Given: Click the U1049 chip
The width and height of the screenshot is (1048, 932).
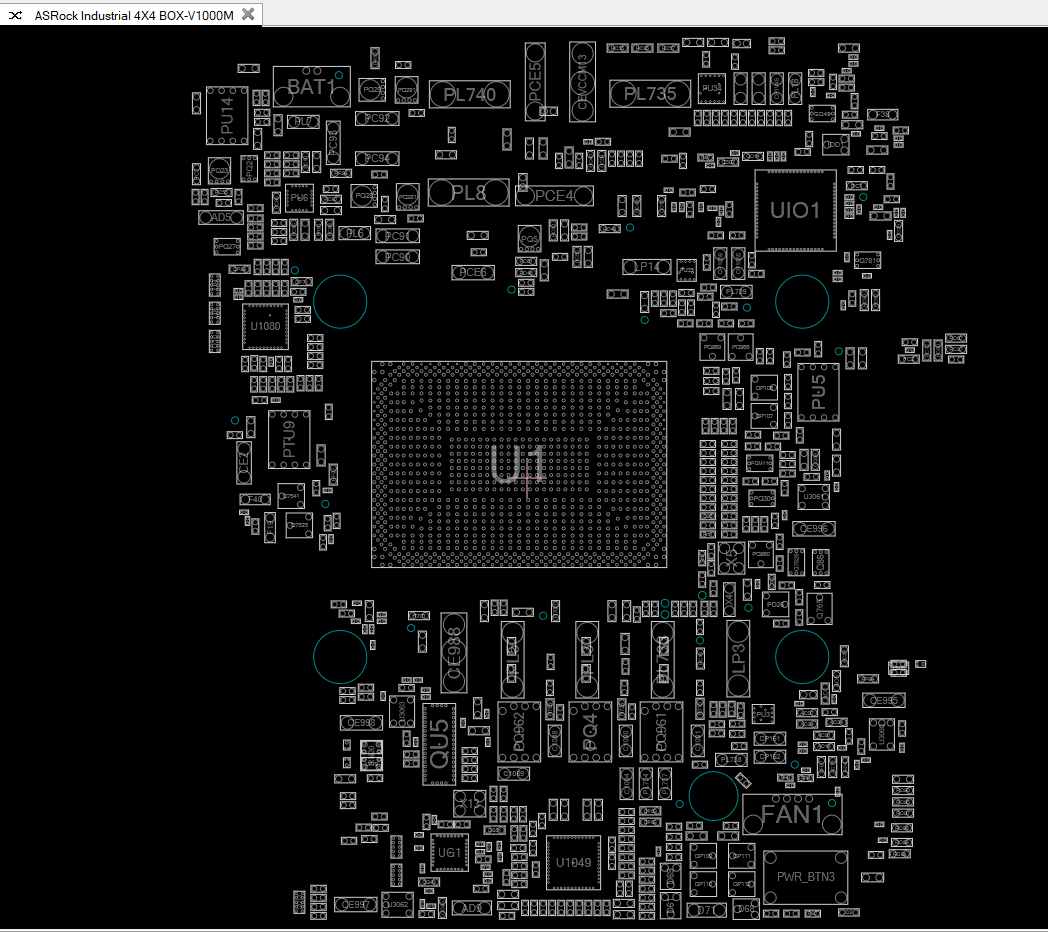Looking at the screenshot, I should [x=573, y=862].
